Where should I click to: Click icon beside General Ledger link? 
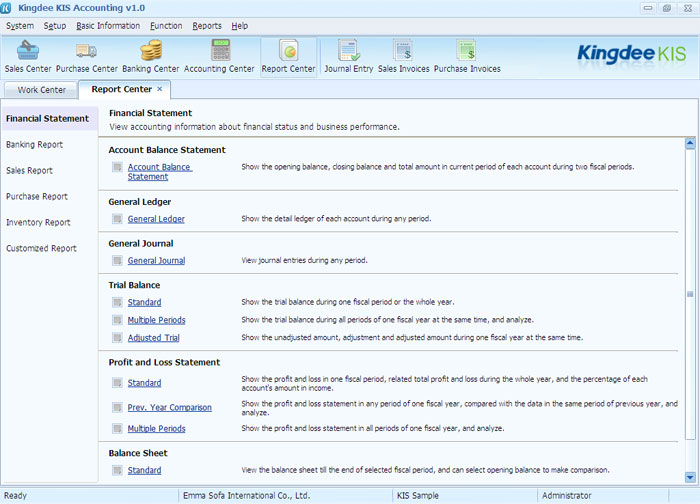pos(117,219)
